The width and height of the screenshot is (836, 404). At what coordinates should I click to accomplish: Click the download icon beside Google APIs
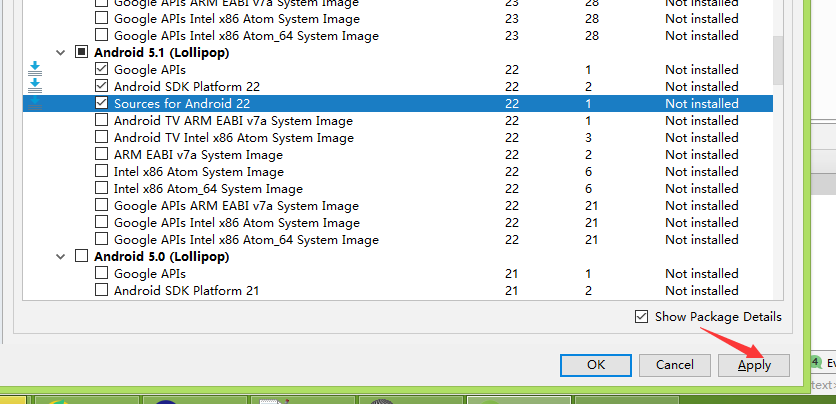35,69
